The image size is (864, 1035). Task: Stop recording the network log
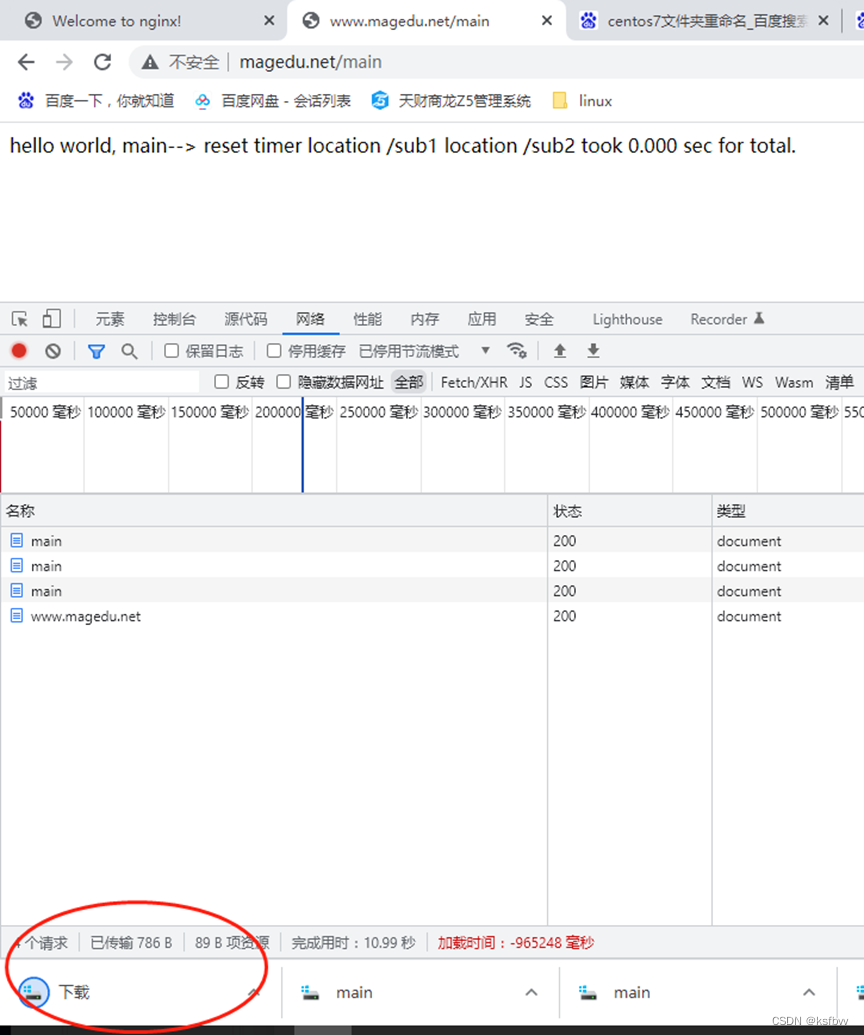[x=19, y=351]
